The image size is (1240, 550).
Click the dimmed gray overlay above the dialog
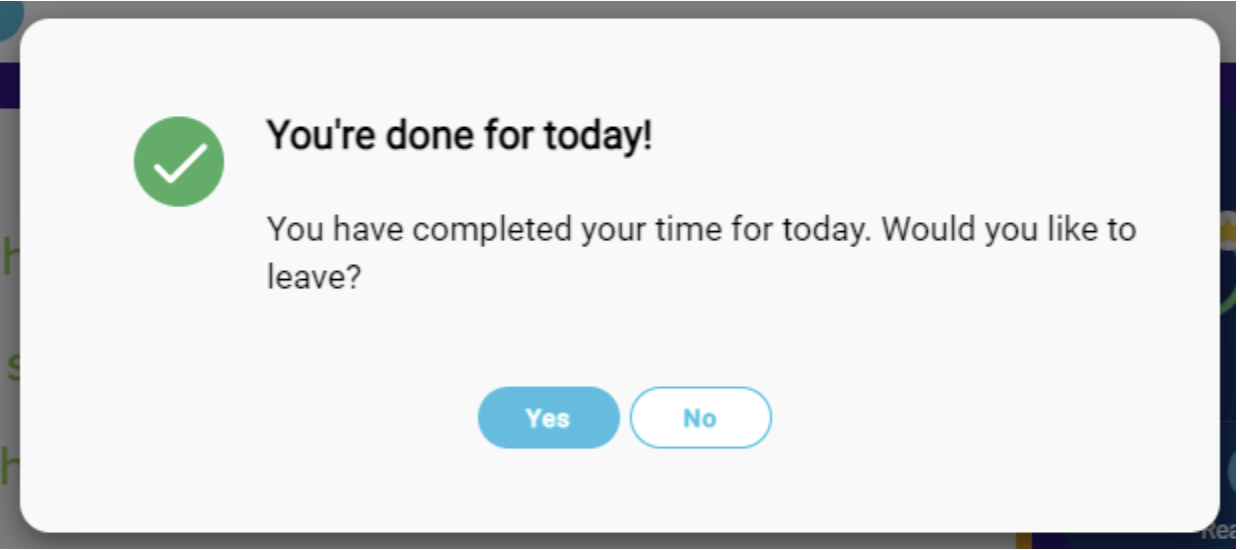click(620, 8)
